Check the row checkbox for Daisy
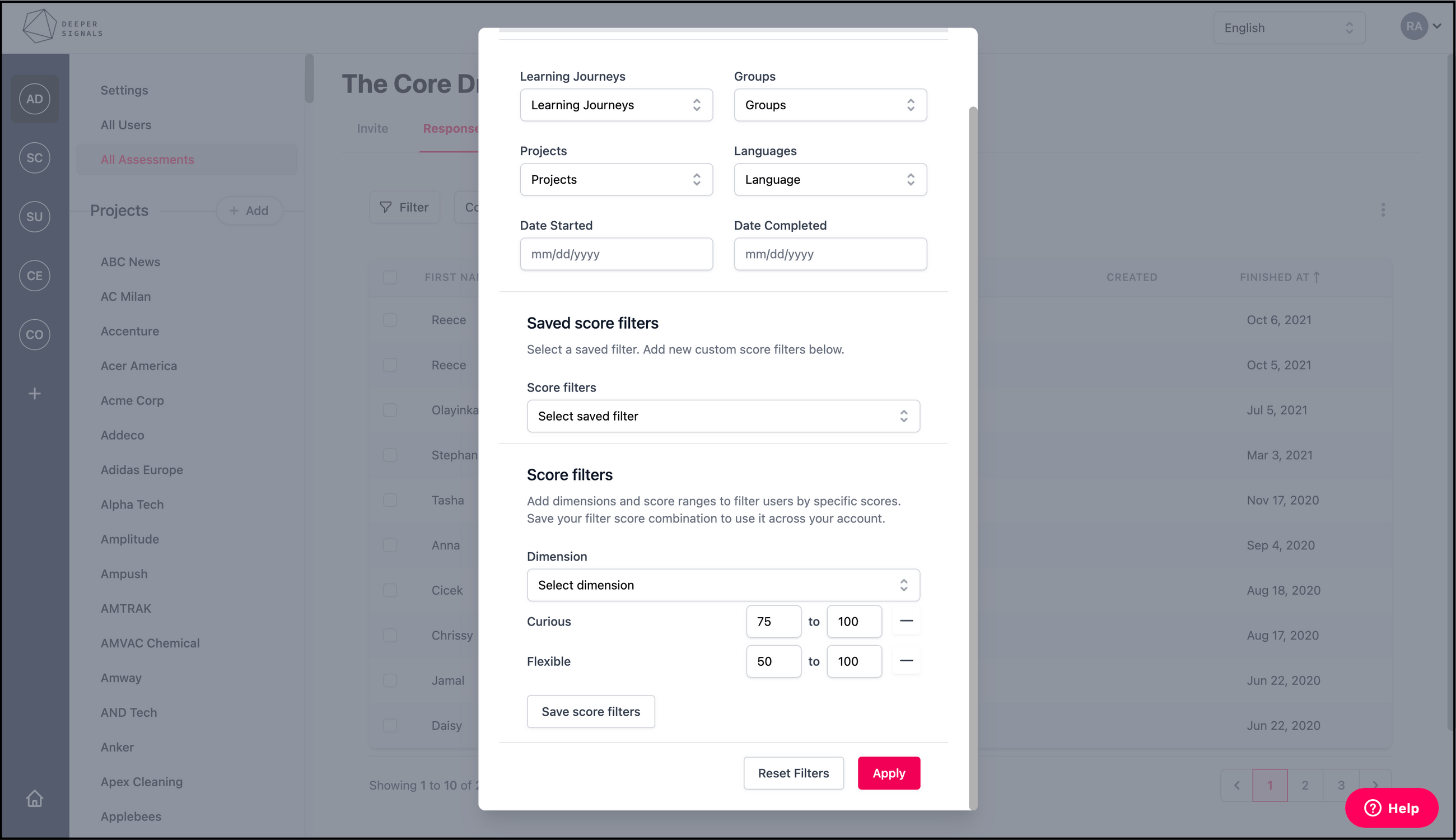This screenshot has width=1456, height=840. [x=390, y=725]
